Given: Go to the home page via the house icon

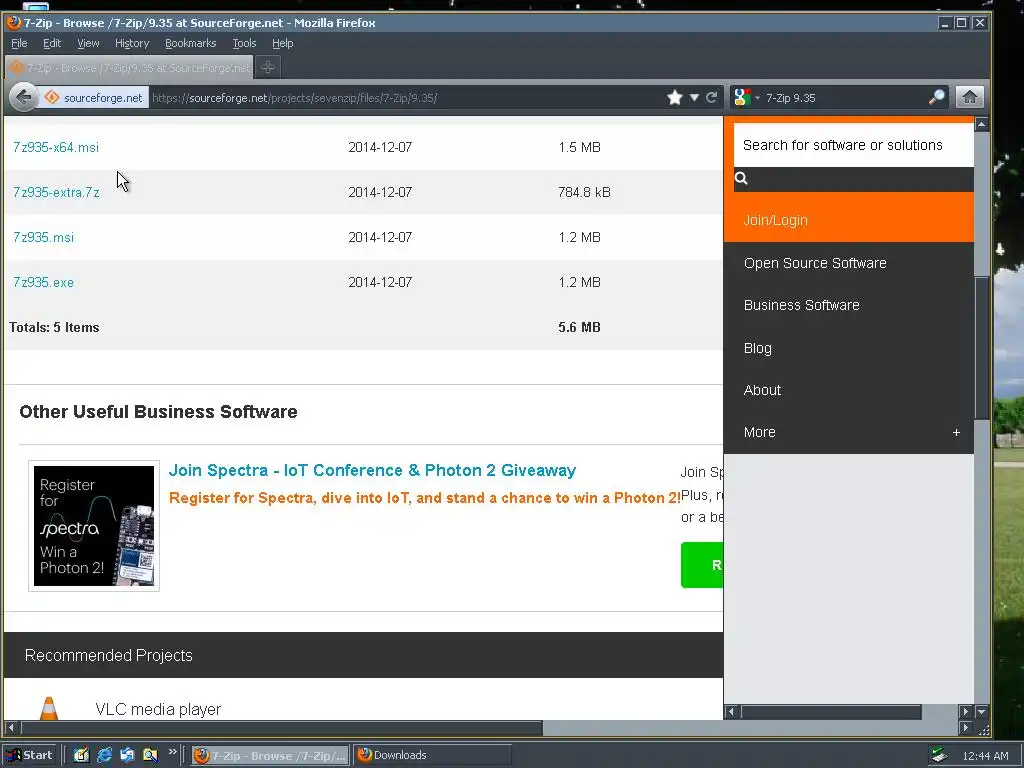Looking at the screenshot, I should [970, 98].
